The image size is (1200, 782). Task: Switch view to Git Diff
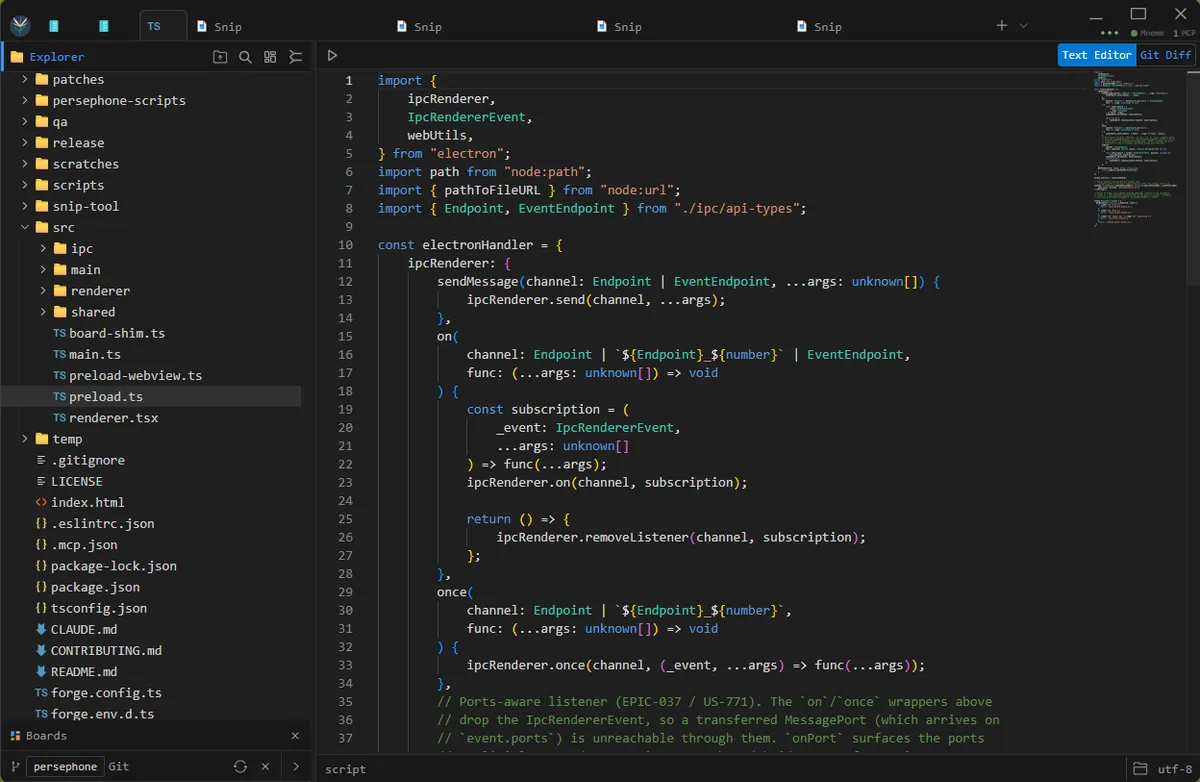point(1166,55)
